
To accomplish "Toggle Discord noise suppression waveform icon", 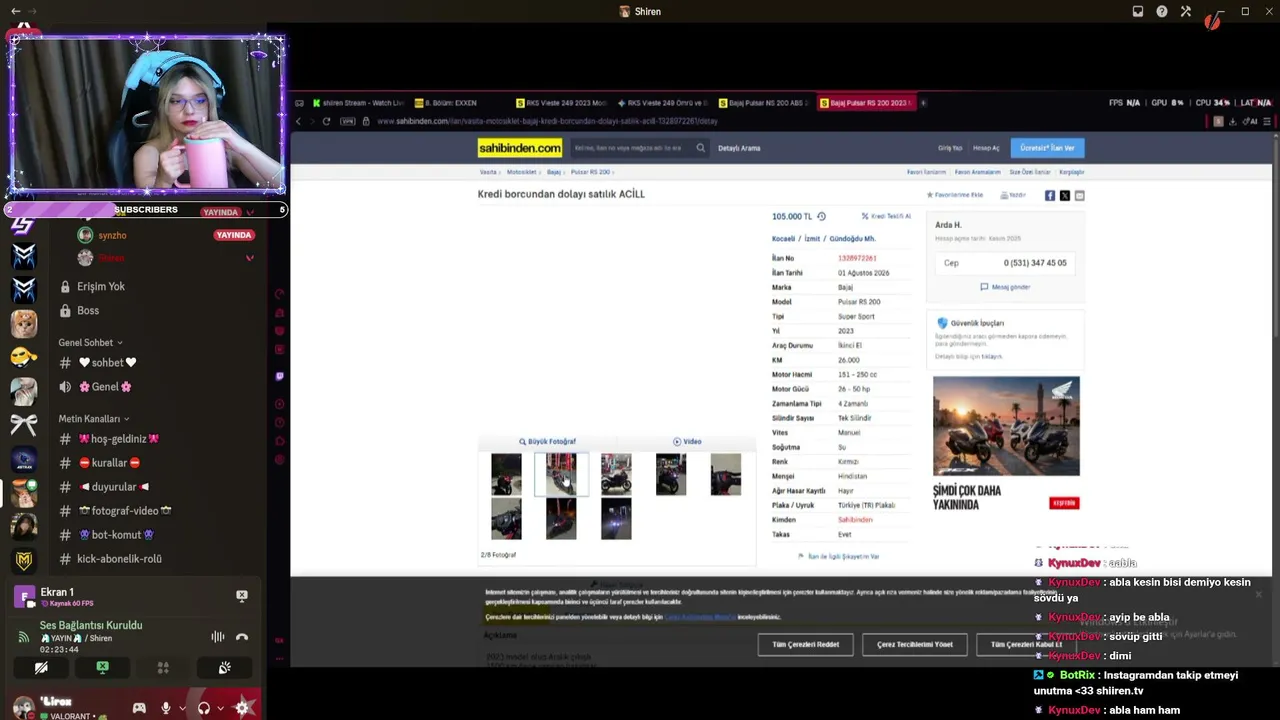I will (217, 637).
